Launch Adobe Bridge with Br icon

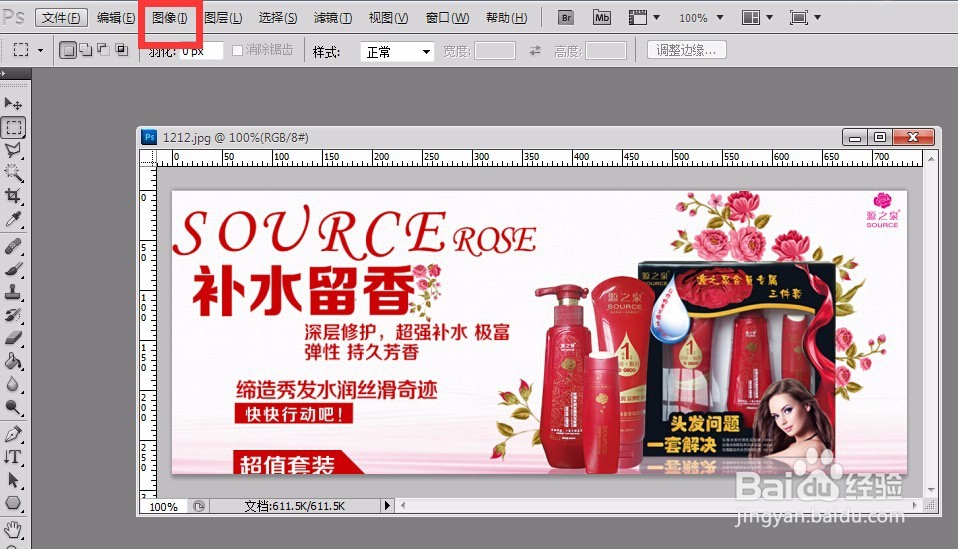566,18
